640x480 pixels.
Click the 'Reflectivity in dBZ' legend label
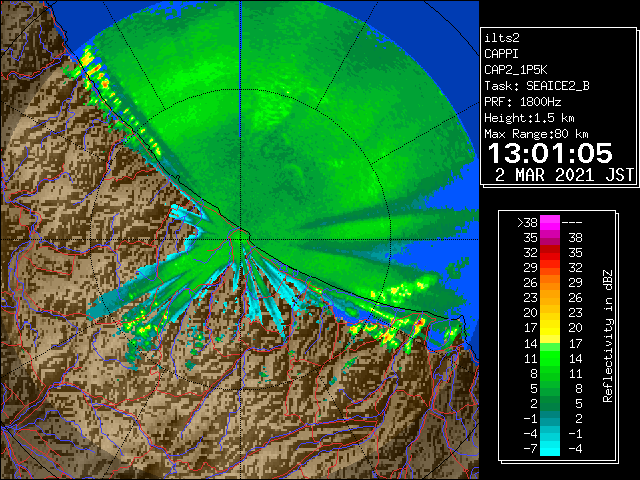tap(608, 336)
